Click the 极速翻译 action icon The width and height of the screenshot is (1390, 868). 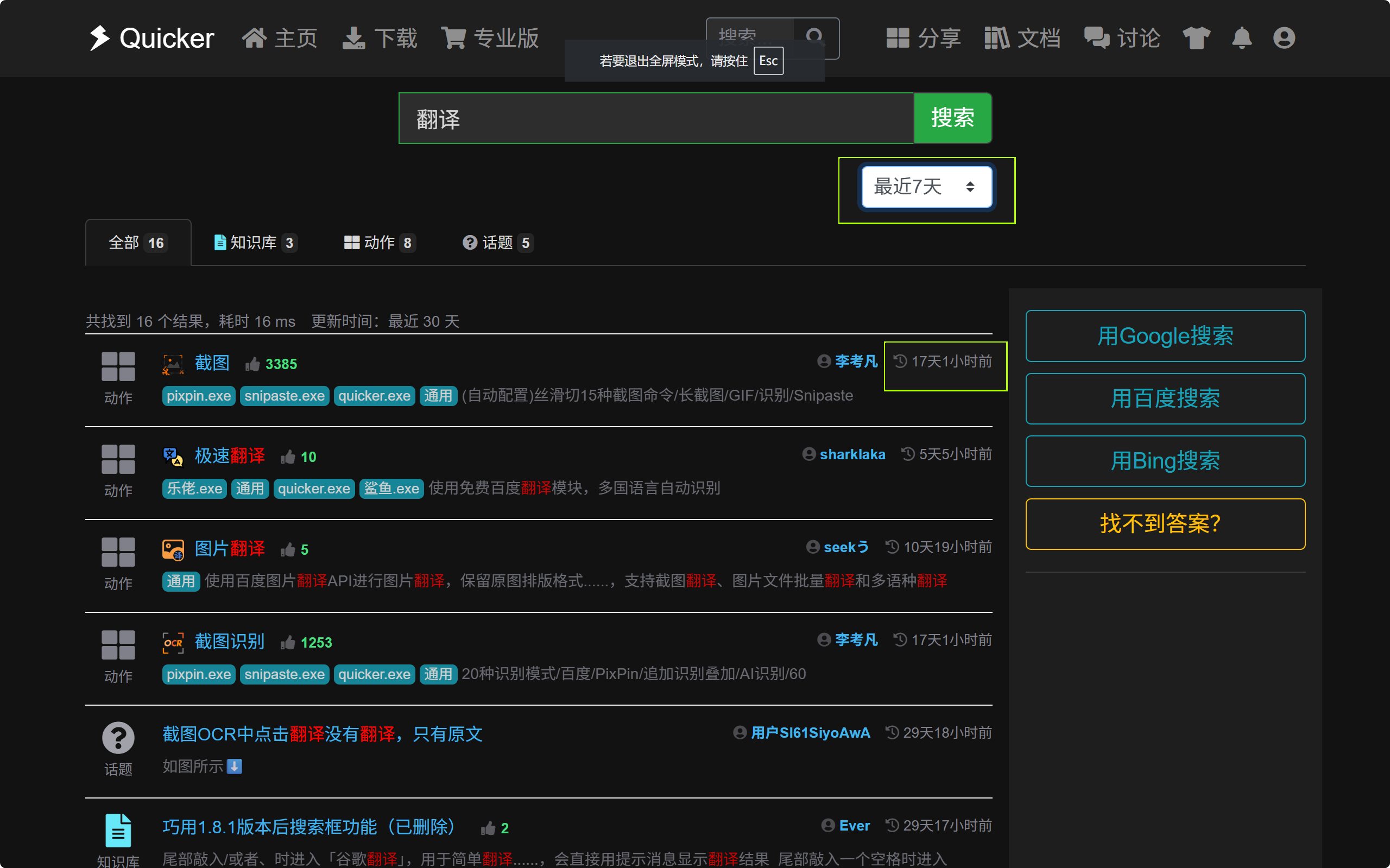click(x=173, y=457)
